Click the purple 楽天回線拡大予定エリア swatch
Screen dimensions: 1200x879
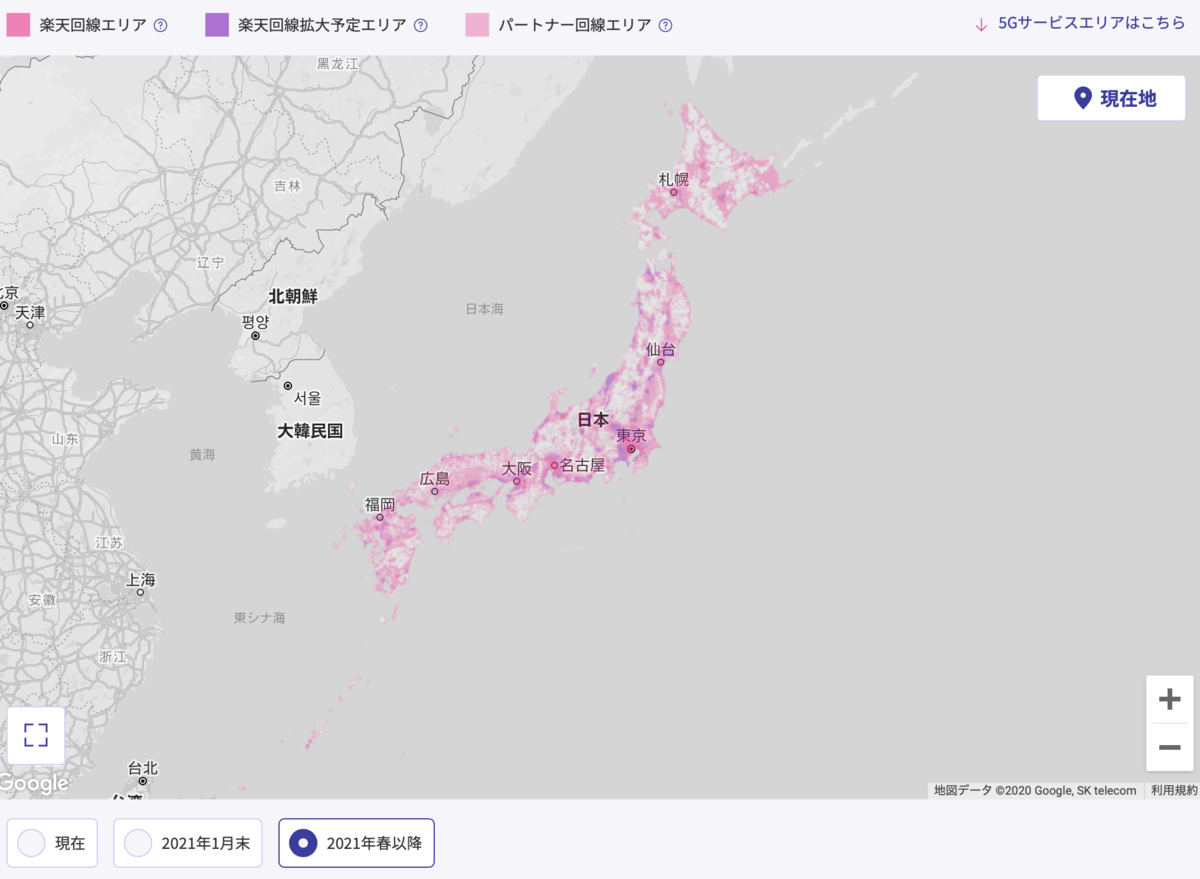point(217,25)
